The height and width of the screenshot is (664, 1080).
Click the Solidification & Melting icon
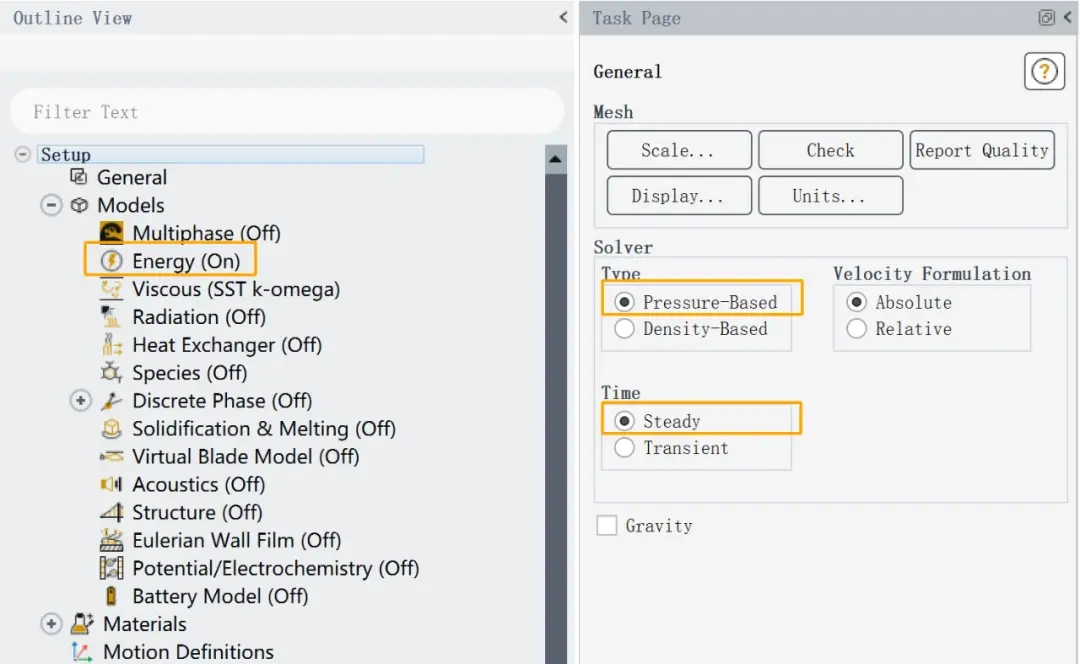tap(111, 428)
